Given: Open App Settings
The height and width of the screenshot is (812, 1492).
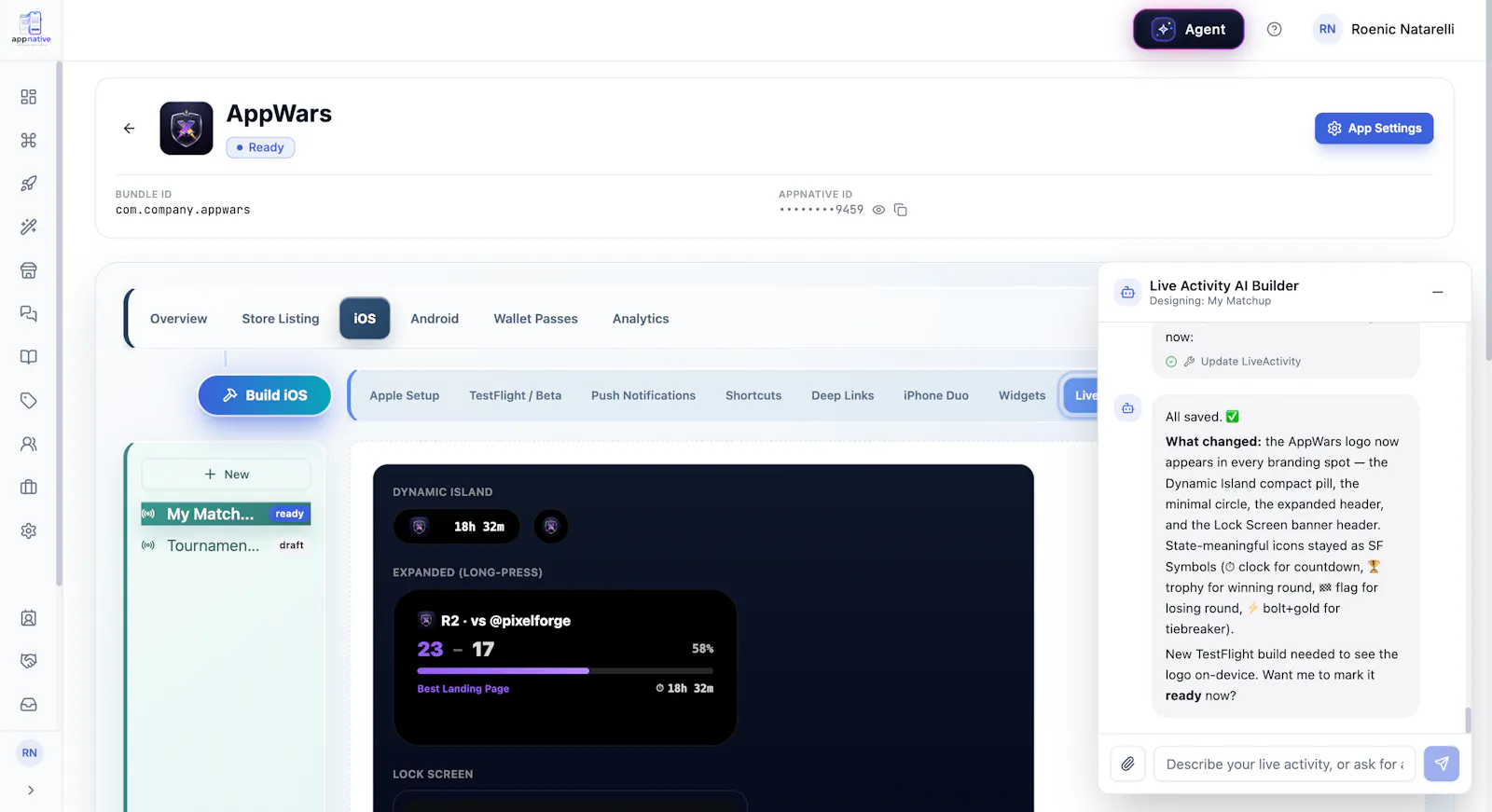Looking at the screenshot, I should click(1374, 129).
